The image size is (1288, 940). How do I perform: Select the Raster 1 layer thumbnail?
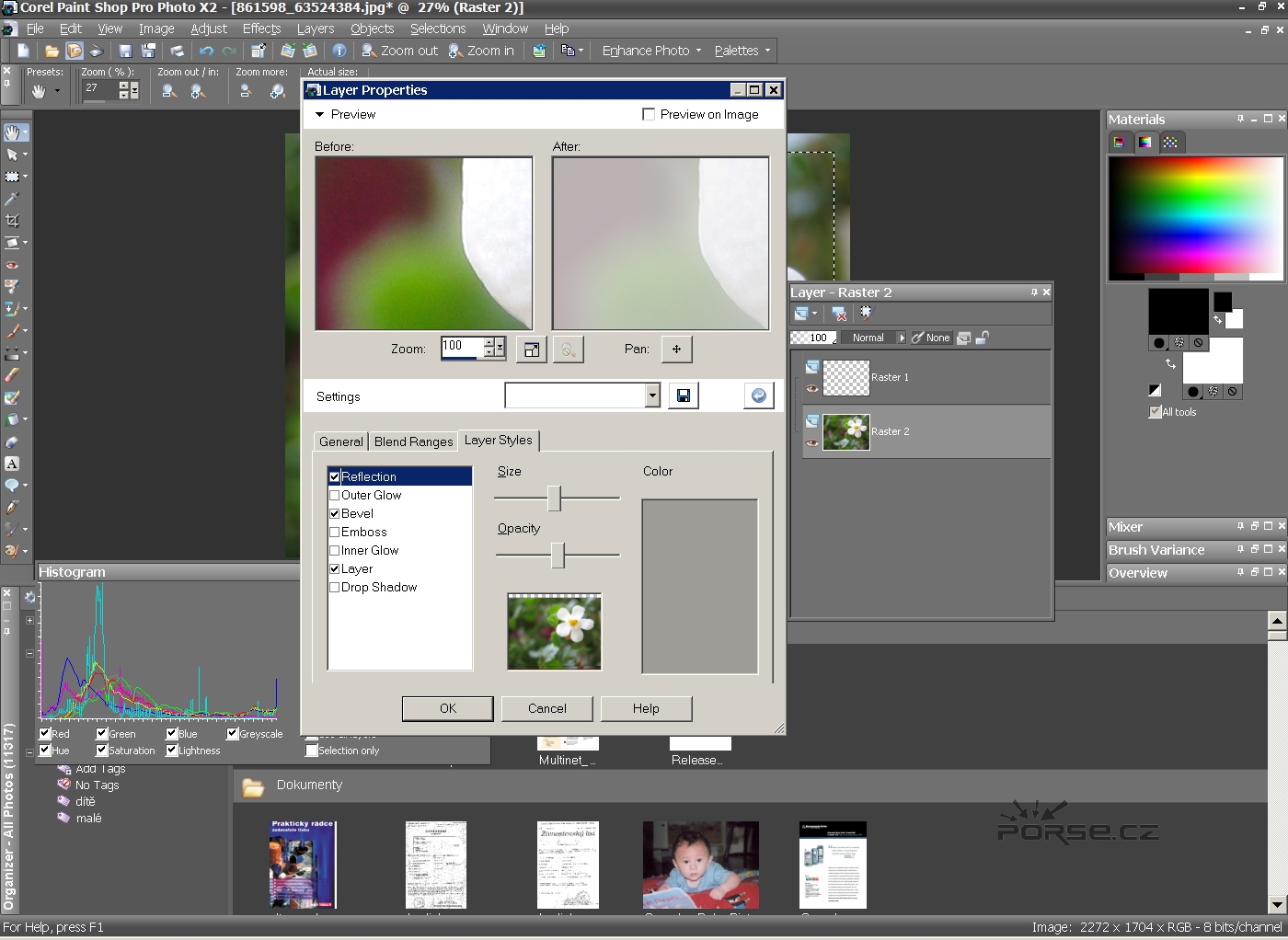pyautogui.click(x=846, y=377)
